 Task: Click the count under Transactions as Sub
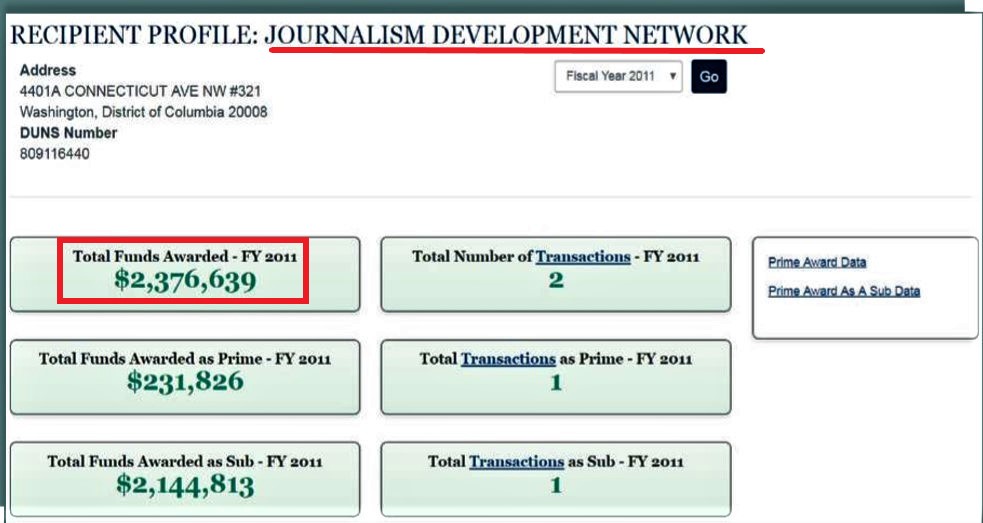click(x=556, y=486)
